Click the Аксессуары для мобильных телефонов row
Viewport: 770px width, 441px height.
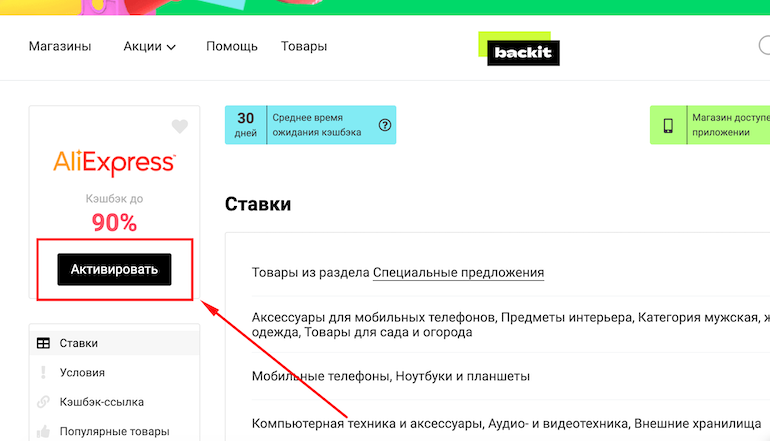511,325
